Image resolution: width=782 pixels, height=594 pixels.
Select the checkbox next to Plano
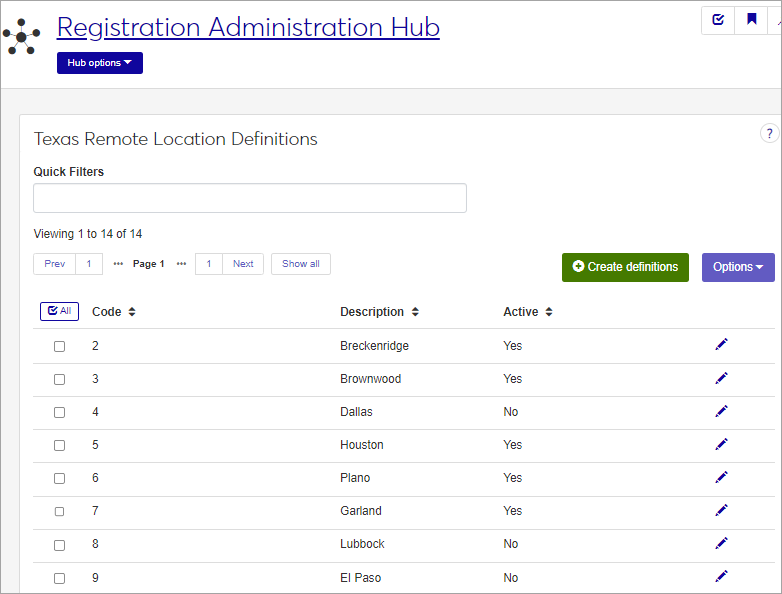(59, 478)
